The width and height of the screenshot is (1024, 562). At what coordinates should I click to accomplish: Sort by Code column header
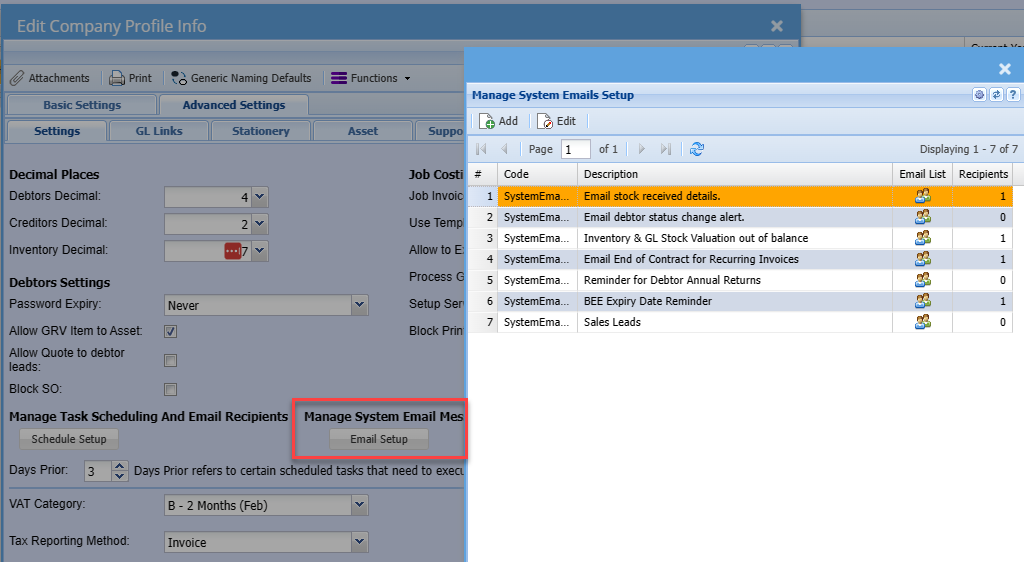pos(537,174)
